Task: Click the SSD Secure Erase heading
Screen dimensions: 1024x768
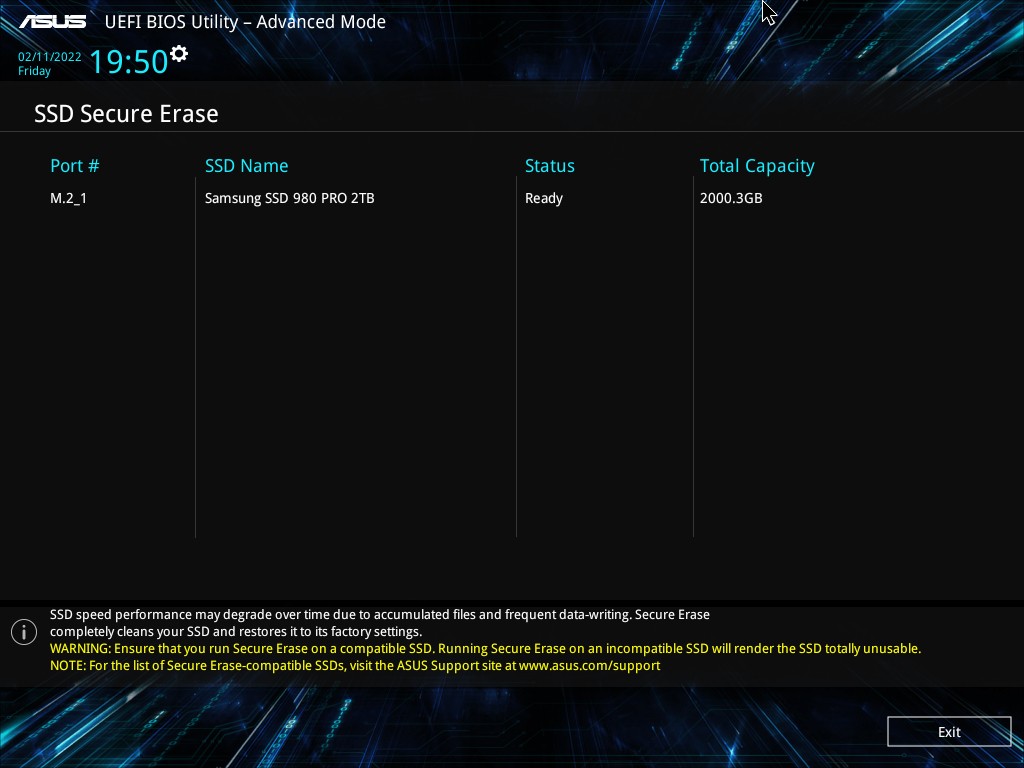Action: click(x=126, y=114)
